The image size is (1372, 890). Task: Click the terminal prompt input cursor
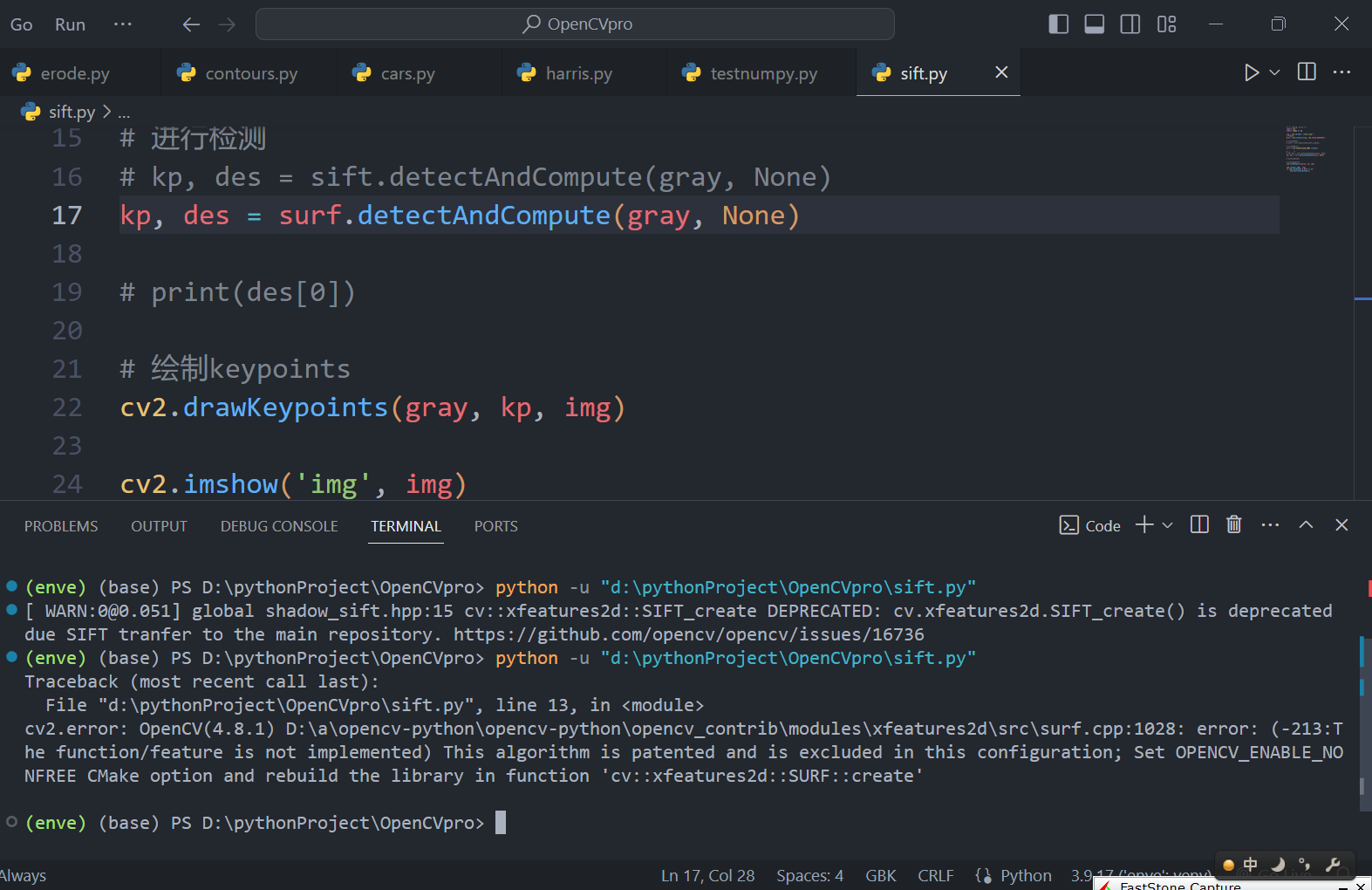(x=501, y=823)
